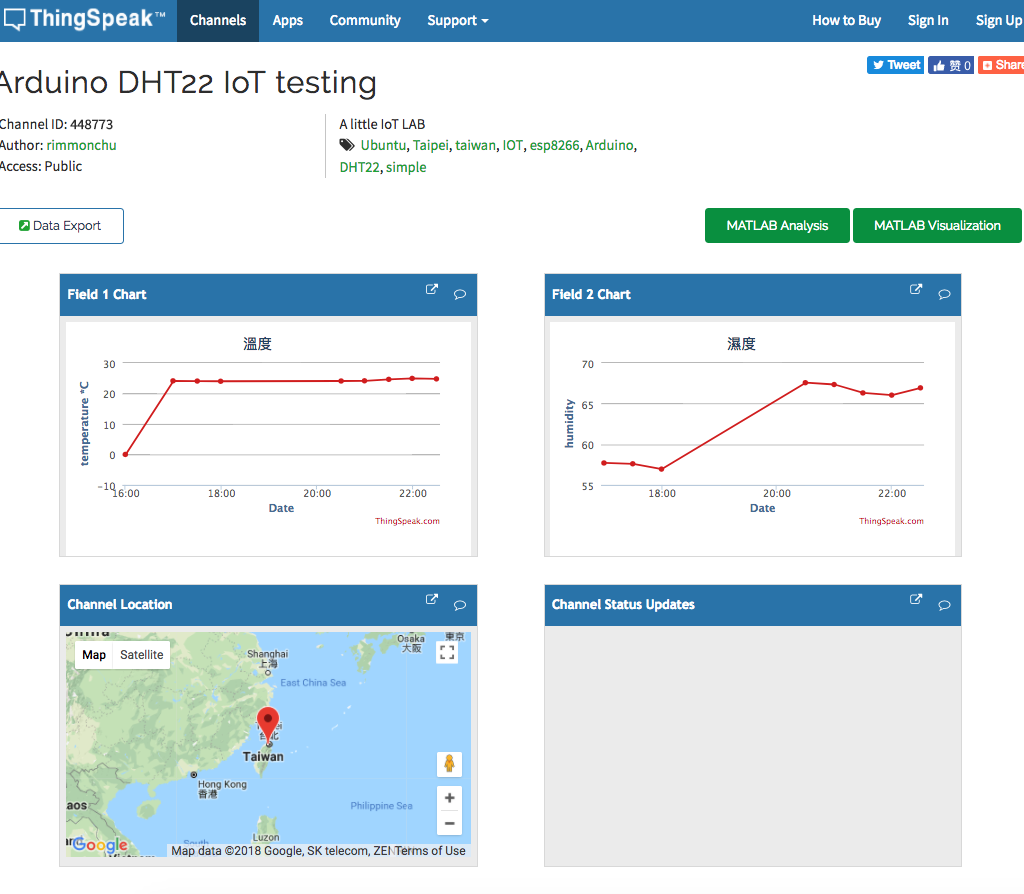The image size is (1024, 894).
Task: Toggle fullscreen view on the map
Action: point(447,652)
